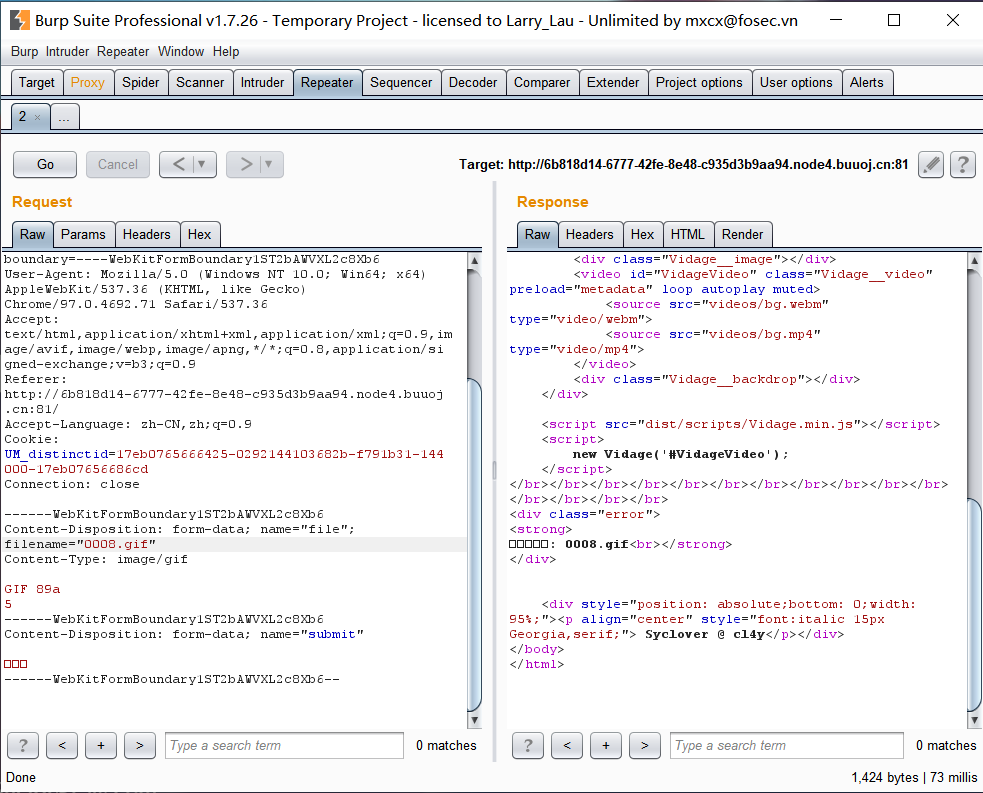
Task: Click the request search help icon
Action: click(x=22, y=745)
